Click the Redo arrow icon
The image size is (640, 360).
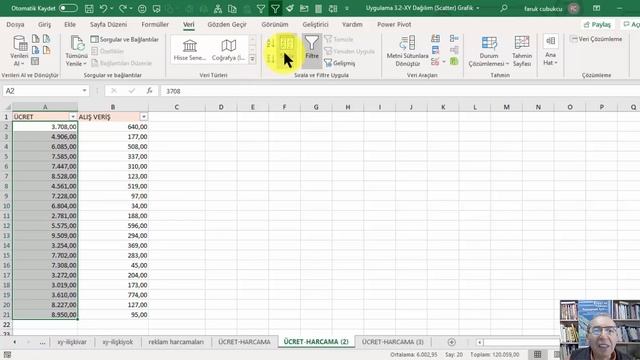coord(122,8)
